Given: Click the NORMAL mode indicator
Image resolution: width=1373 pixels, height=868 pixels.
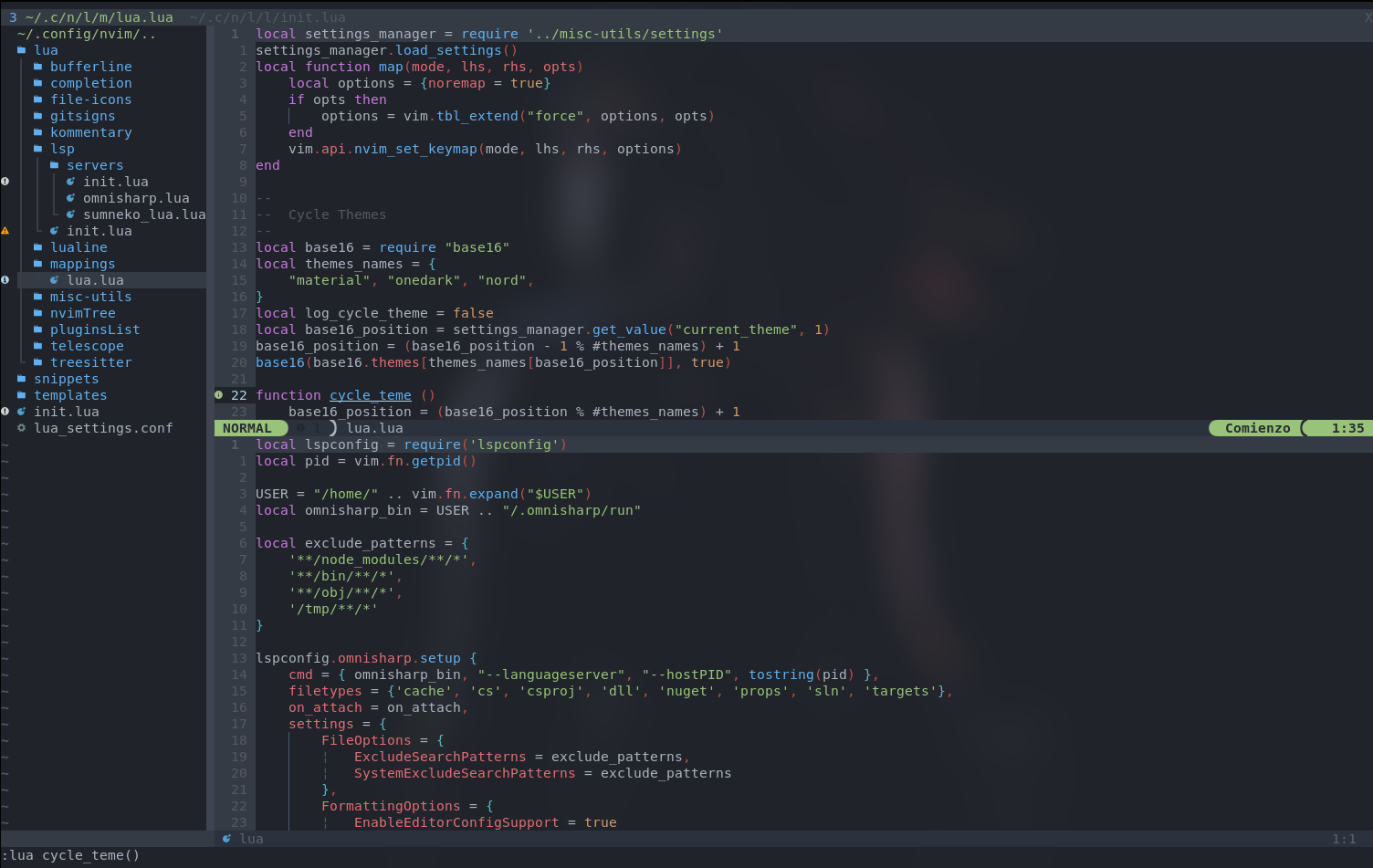Looking at the screenshot, I should point(247,428).
